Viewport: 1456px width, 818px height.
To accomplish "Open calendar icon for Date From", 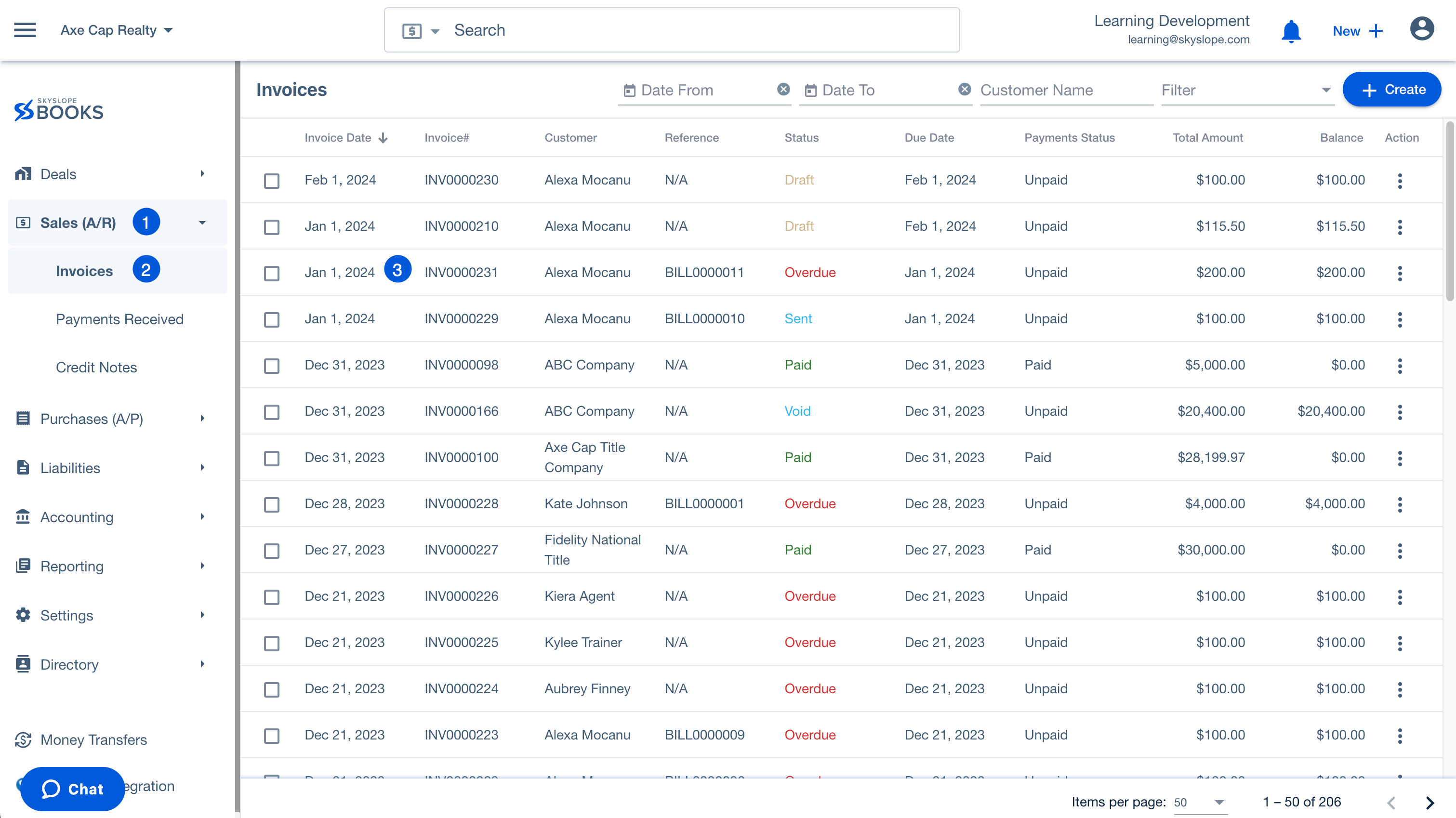I will (630, 91).
